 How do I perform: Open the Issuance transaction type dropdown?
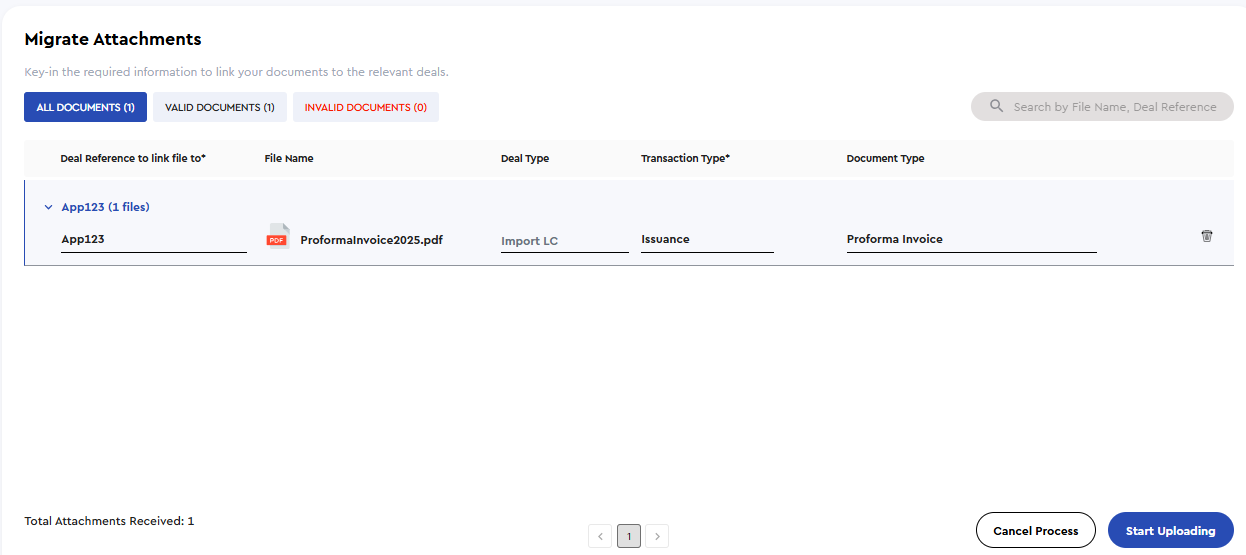707,240
